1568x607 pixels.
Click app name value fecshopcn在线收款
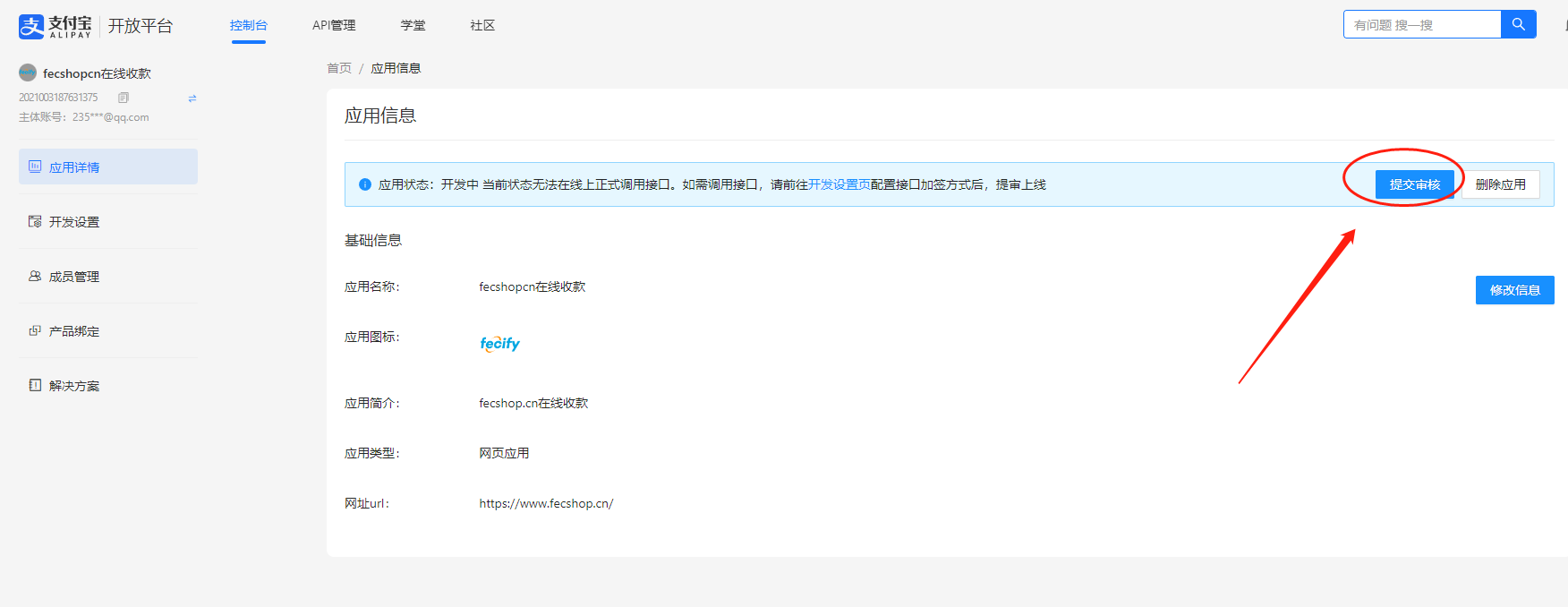tap(533, 286)
